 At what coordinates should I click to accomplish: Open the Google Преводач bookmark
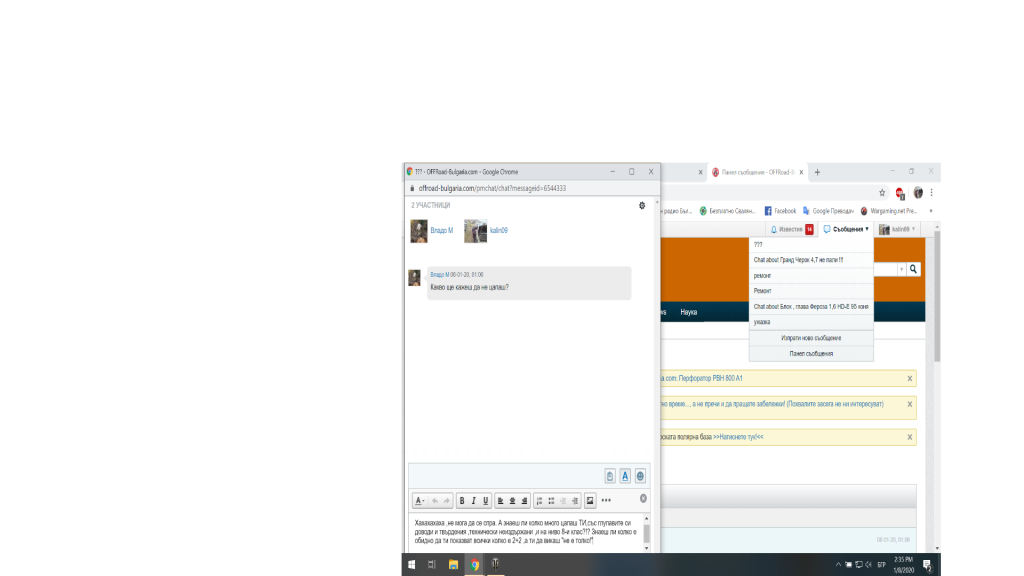[828, 211]
